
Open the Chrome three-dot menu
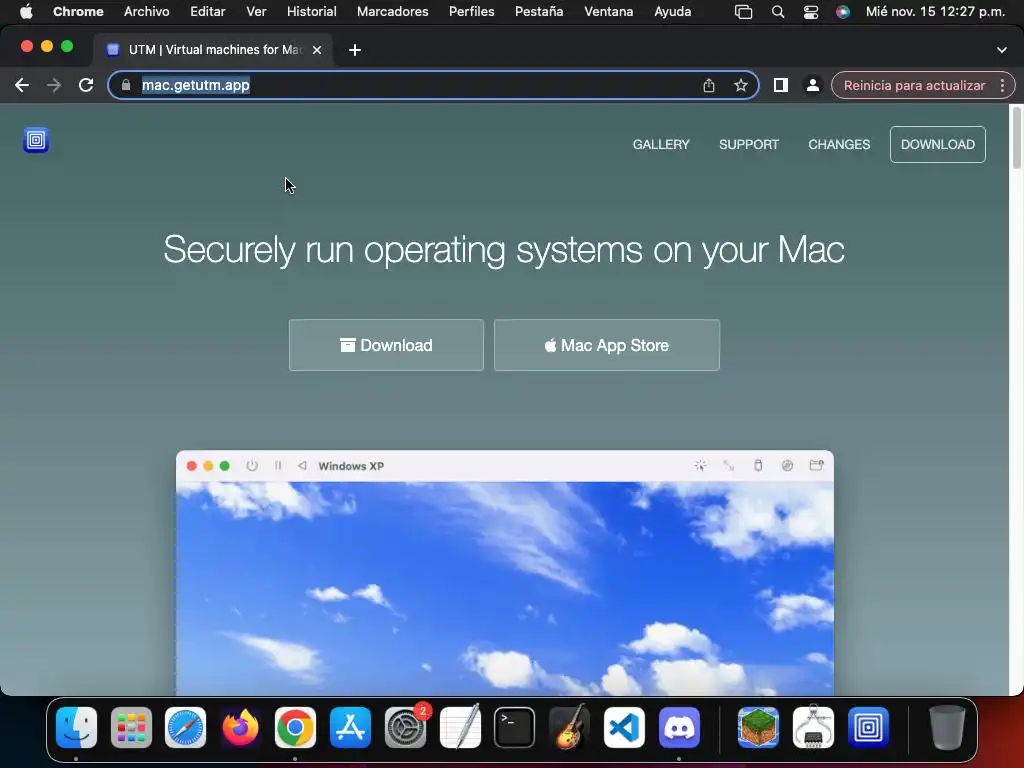1002,85
